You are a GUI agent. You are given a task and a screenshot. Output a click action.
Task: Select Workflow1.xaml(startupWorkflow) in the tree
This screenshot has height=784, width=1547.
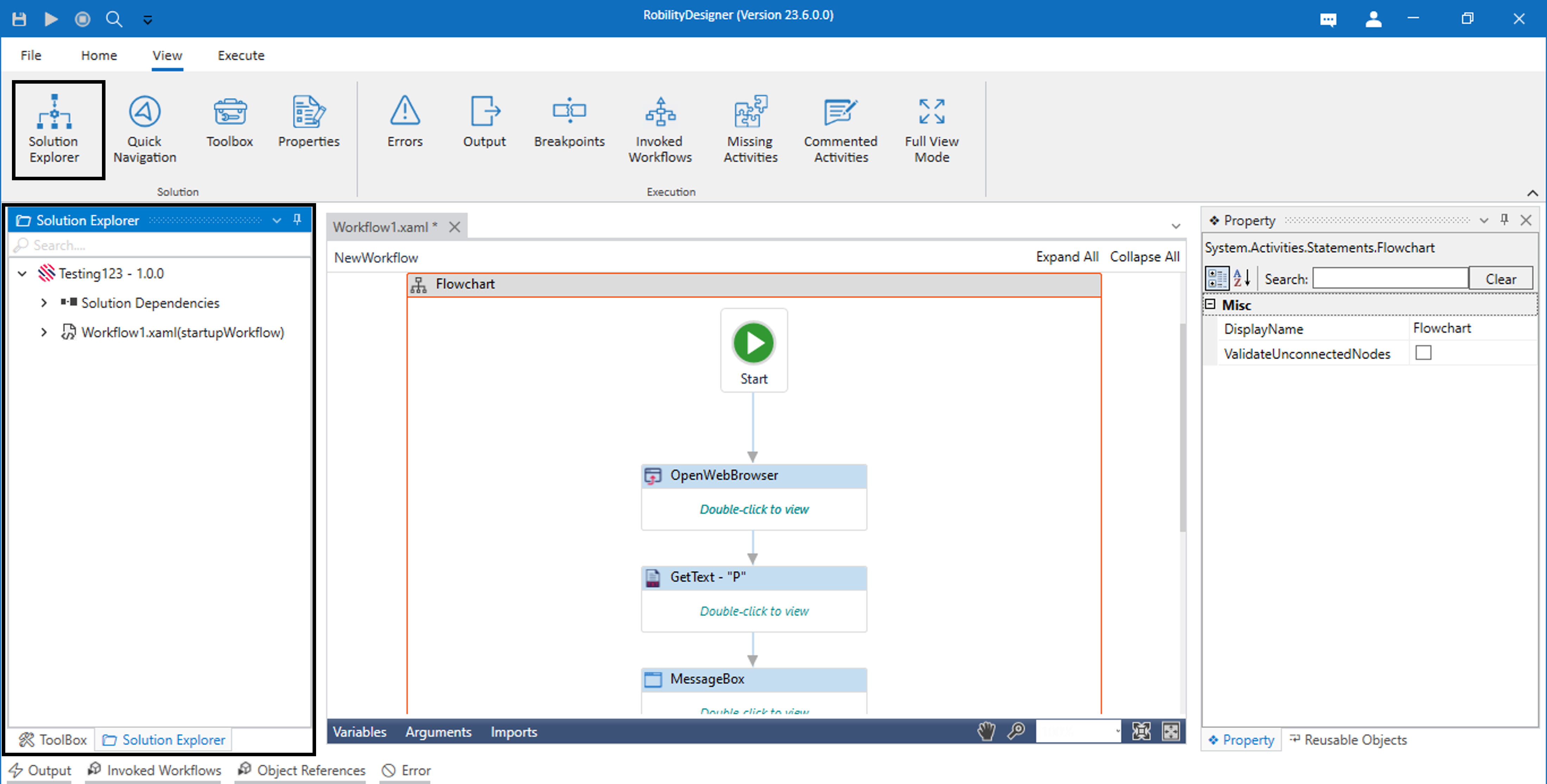click(x=182, y=332)
